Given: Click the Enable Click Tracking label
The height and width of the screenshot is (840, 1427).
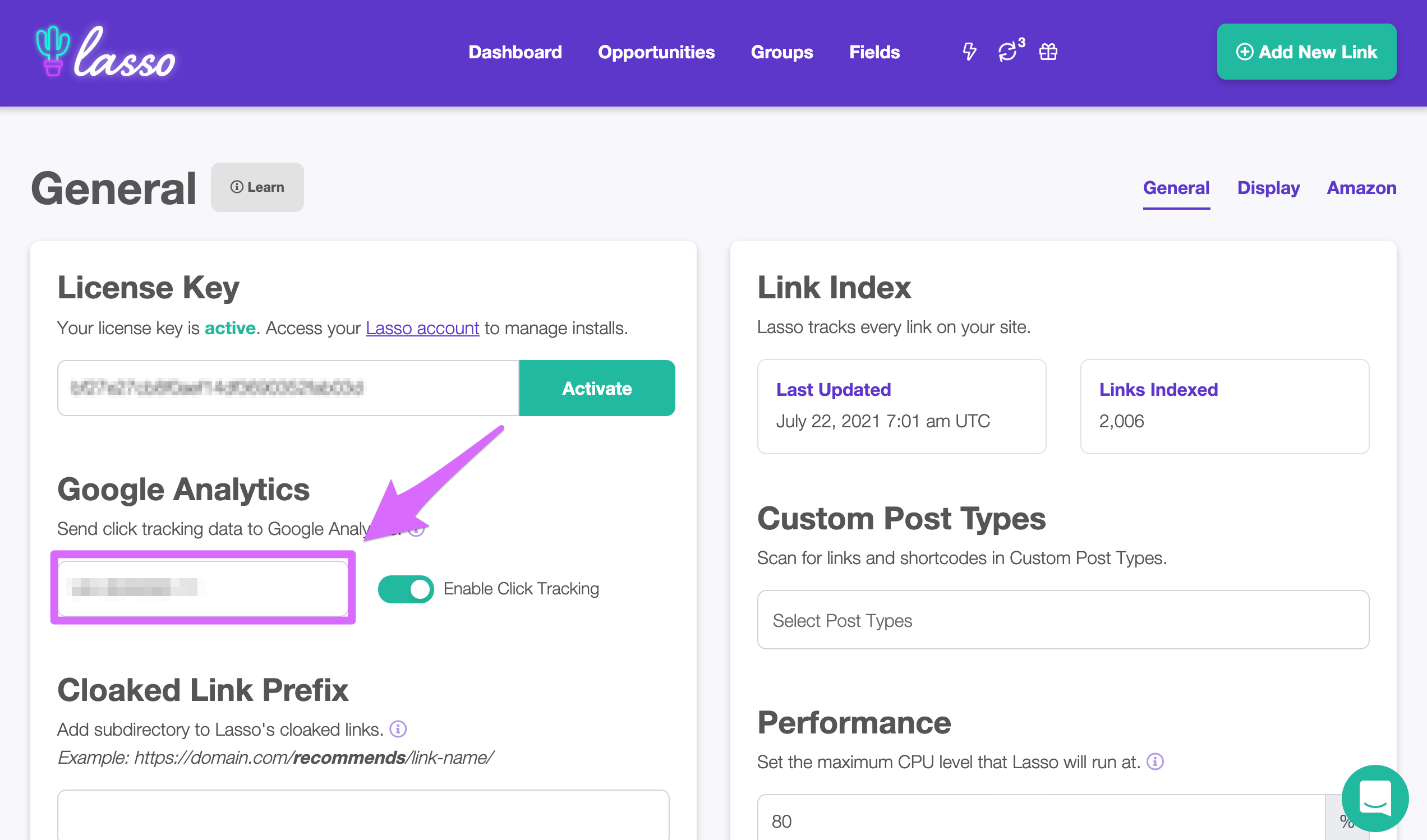Looking at the screenshot, I should click(x=521, y=589).
